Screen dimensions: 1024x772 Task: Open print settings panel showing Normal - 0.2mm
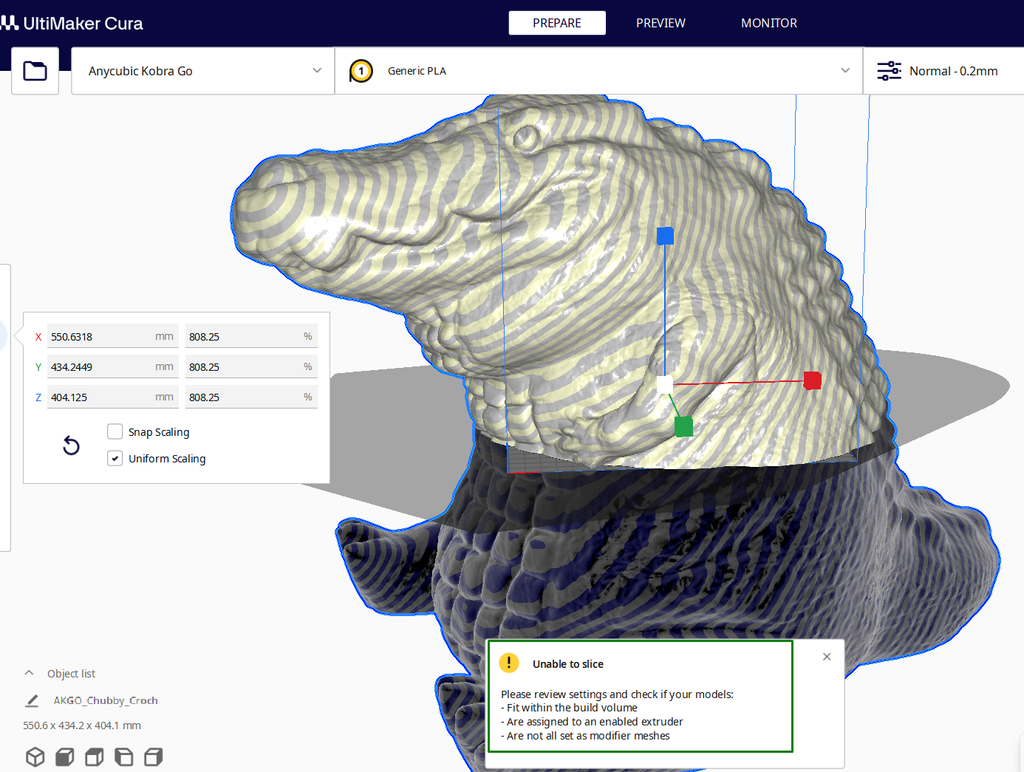click(944, 71)
